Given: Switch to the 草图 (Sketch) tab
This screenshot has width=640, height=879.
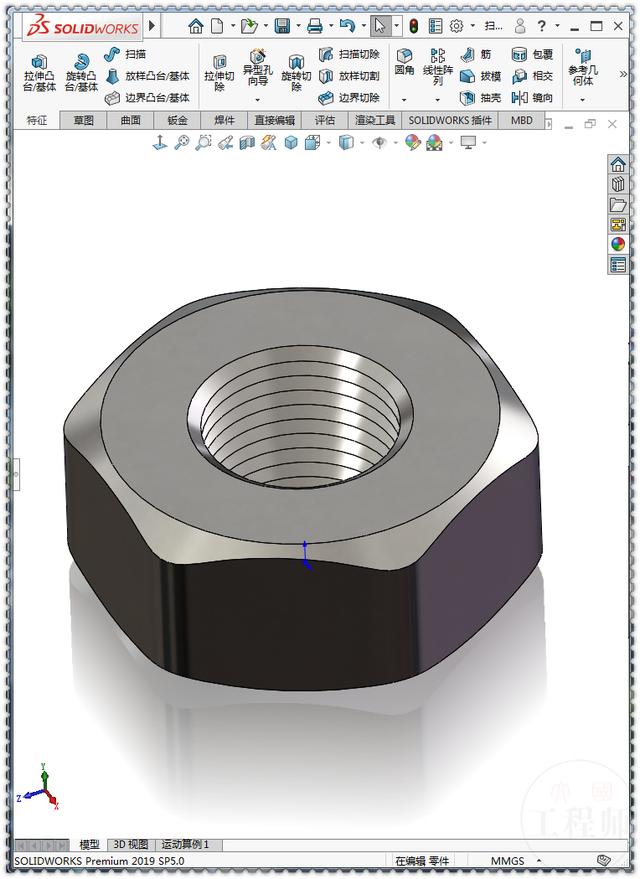Looking at the screenshot, I should (84, 121).
